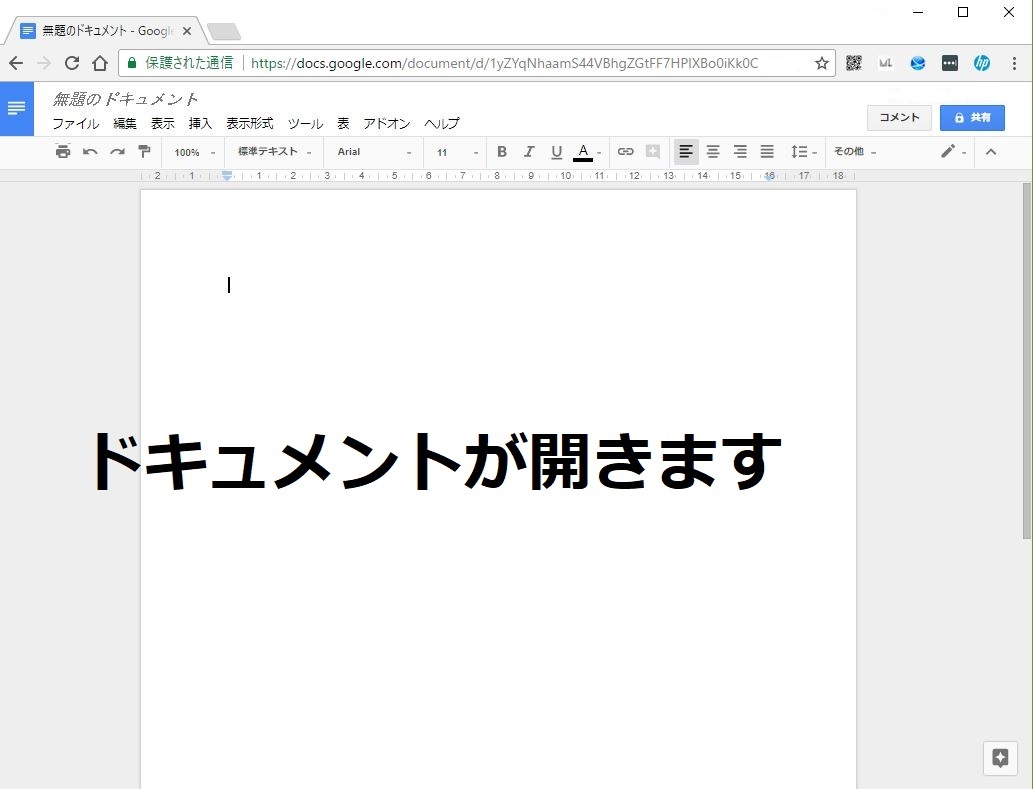Open the その他 toolbar overflow menu

pyautogui.click(x=854, y=152)
